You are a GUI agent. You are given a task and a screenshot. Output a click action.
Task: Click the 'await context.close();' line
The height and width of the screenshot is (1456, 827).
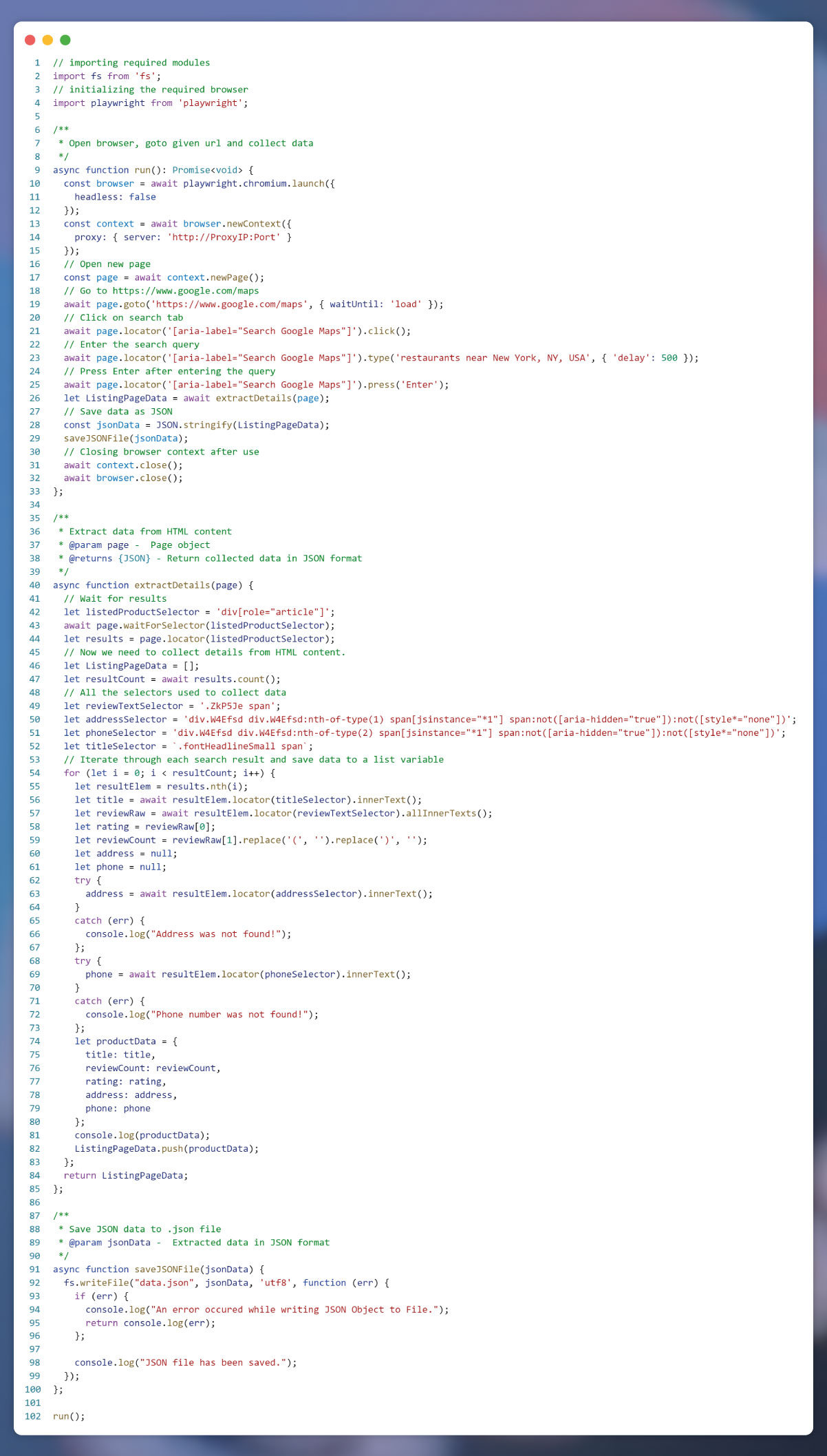123,465
